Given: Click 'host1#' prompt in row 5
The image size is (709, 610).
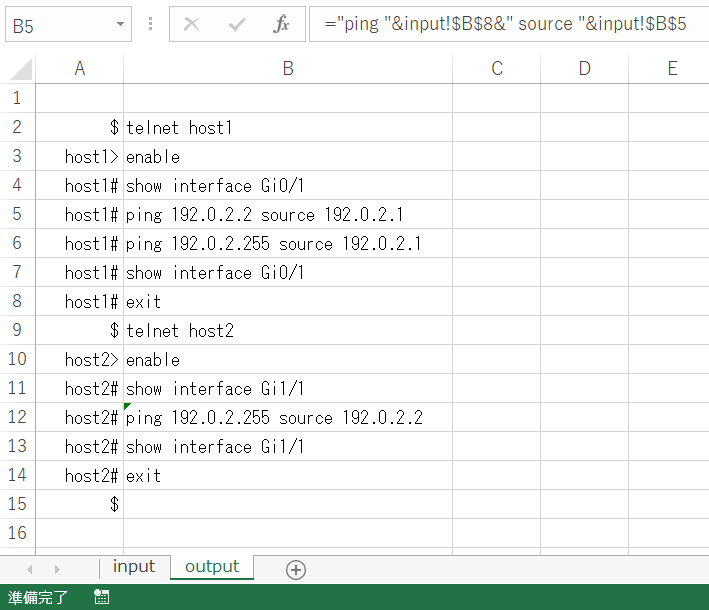Looking at the screenshot, I should click(x=91, y=214).
